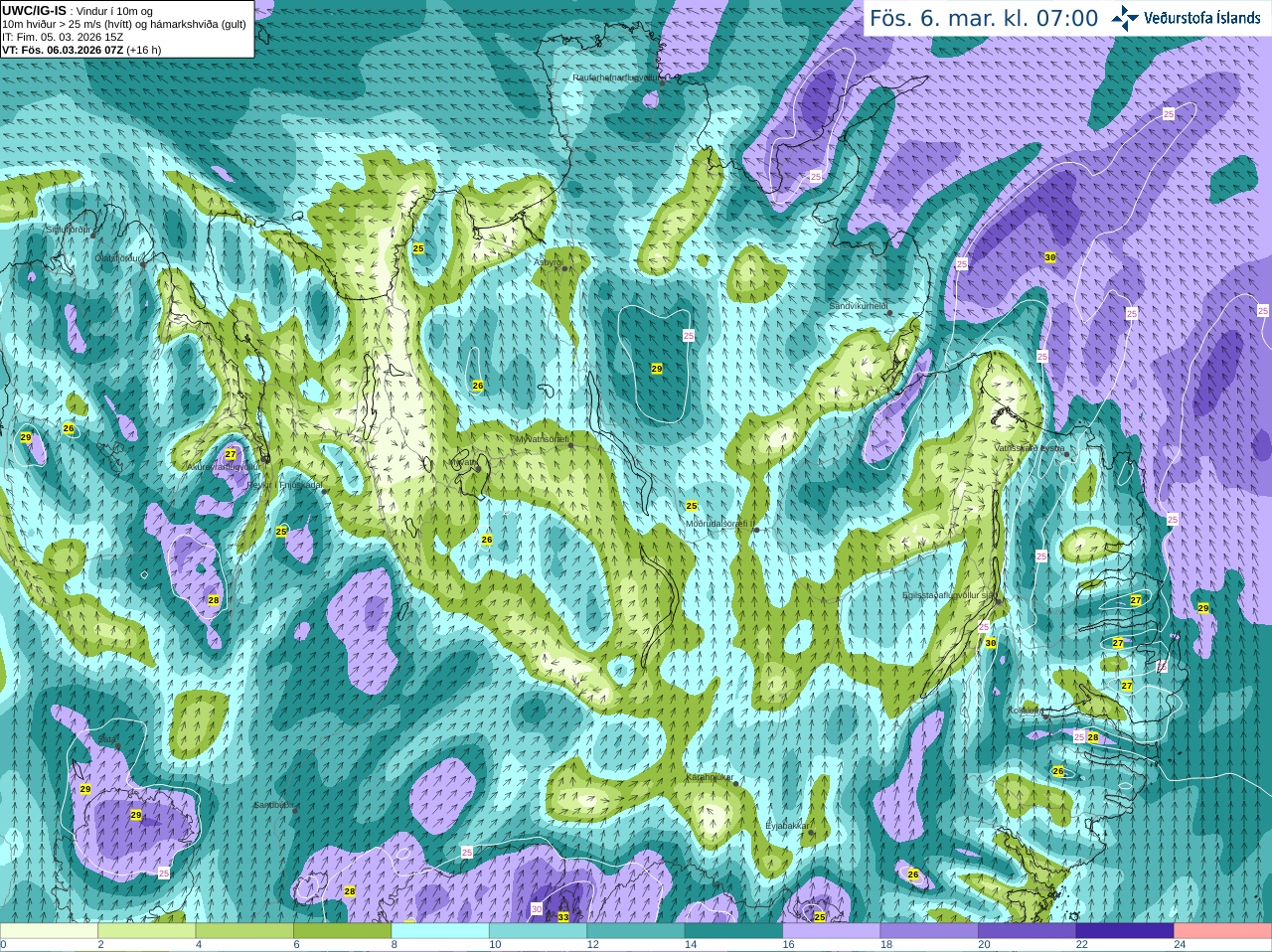1272x952 pixels.
Task: Click the Vatnsskarð eystra station label
Action: click(x=1030, y=448)
